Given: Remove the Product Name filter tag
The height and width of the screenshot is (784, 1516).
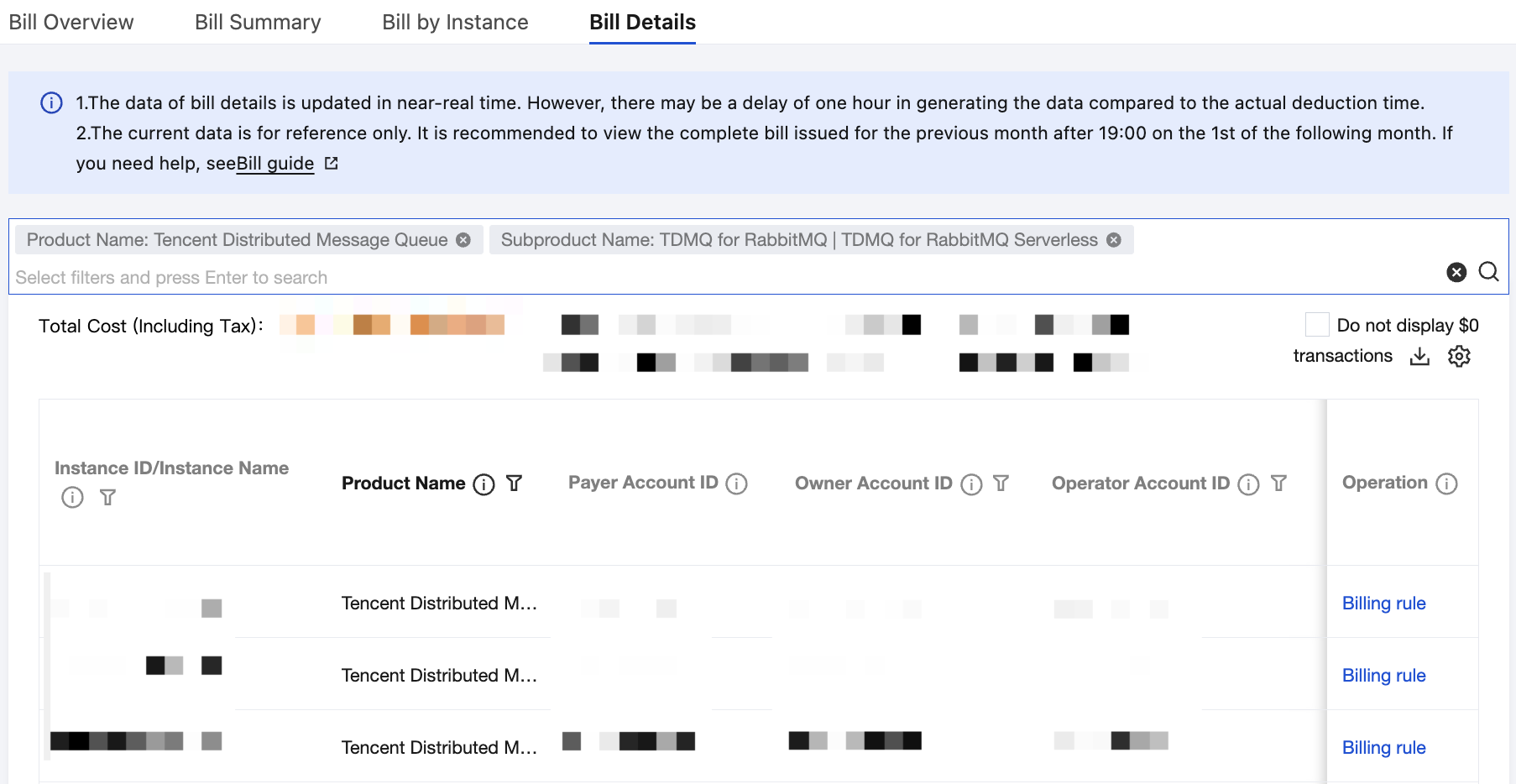Looking at the screenshot, I should coord(463,240).
